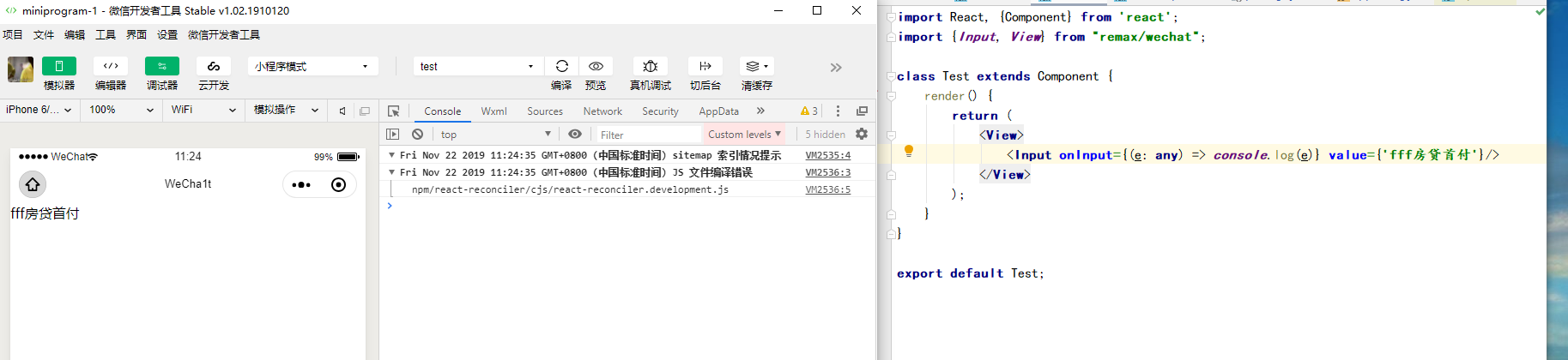Toggle the 模拟器 simulator panel button

tap(59, 66)
